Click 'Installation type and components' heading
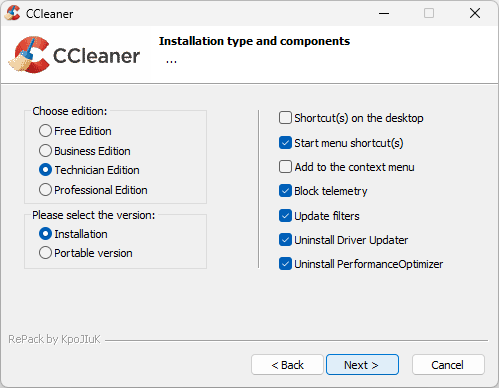Screen dimensions: 499x388 pos(254,41)
